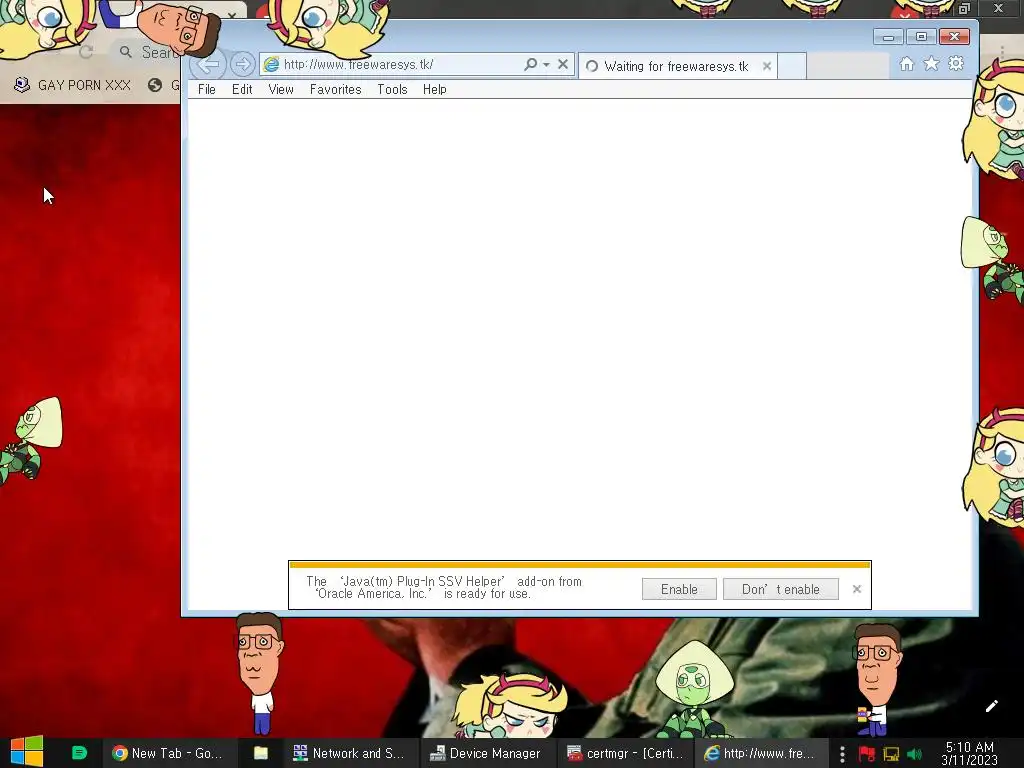Viewport: 1024px width, 768px height.
Task: Open the address bar autocomplete dropdown arrow
Action: point(547,64)
